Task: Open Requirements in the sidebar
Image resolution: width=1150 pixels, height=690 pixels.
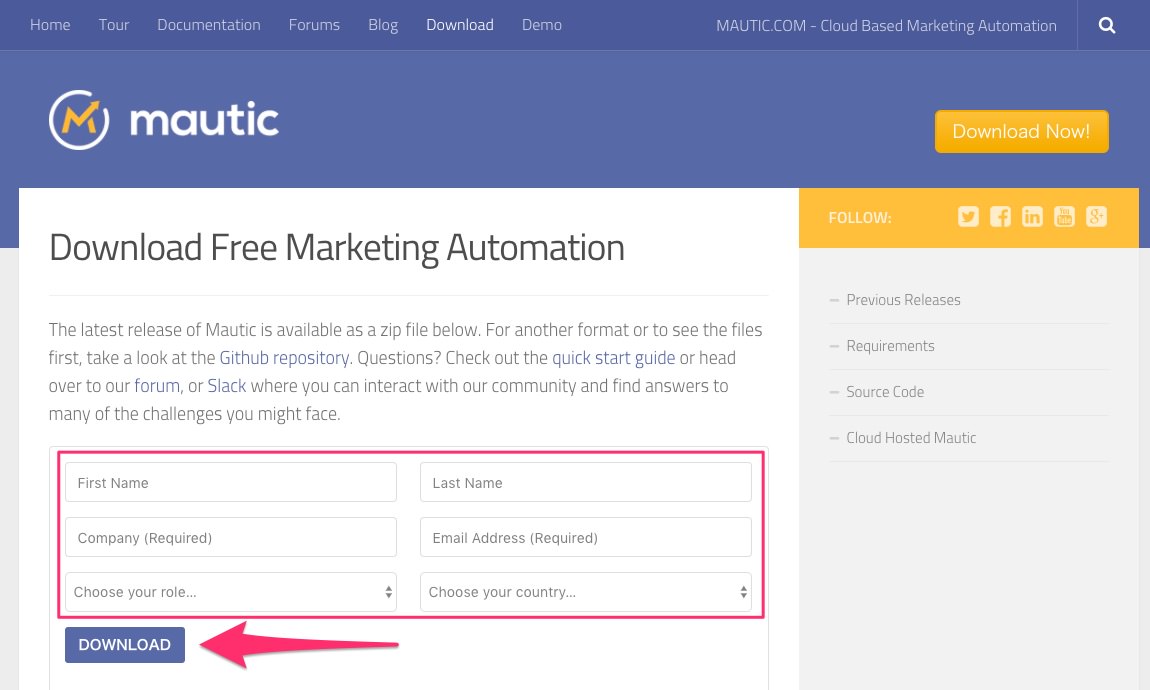Action: (890, 346)
